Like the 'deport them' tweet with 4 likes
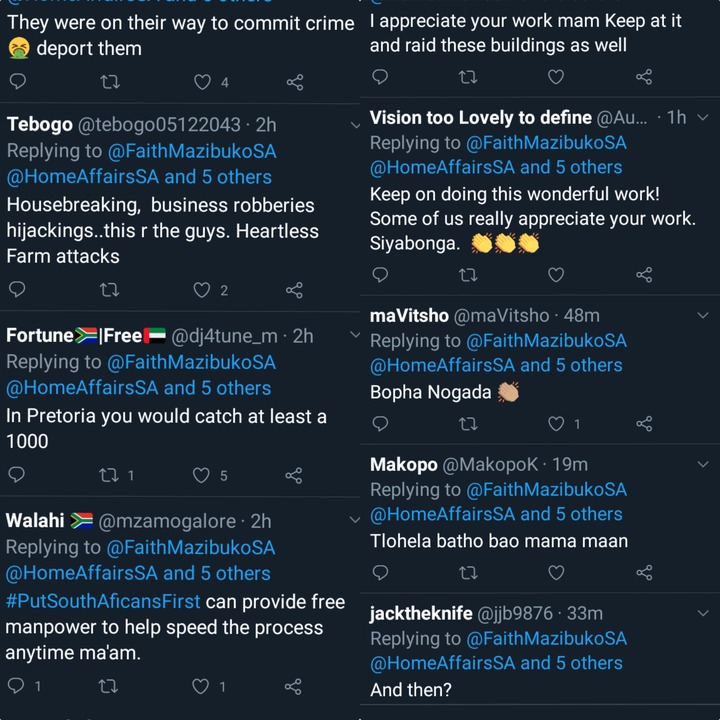This screenshot has width=720, height=720. 202,82
